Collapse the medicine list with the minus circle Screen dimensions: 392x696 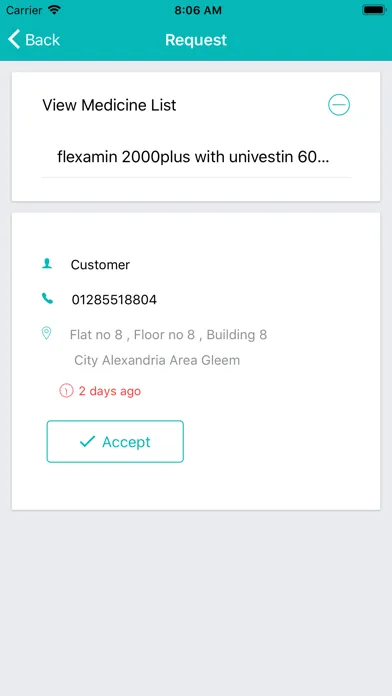click(339, 105)
